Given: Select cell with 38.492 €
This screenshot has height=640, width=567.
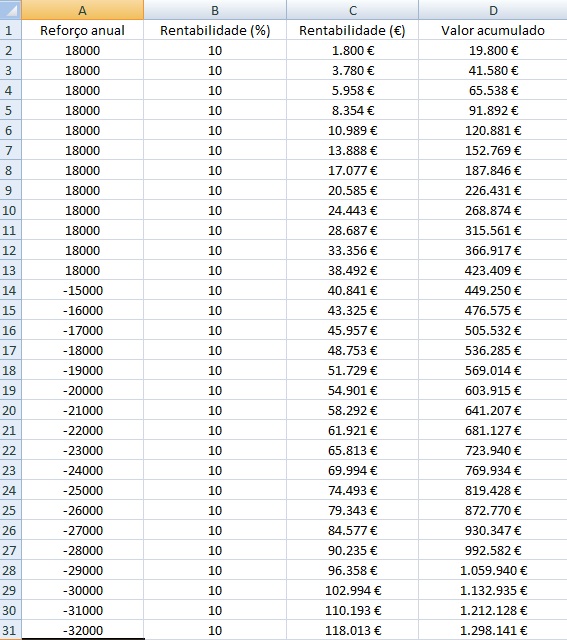Looking at the screenshot, I should click(x=352, y=270).
